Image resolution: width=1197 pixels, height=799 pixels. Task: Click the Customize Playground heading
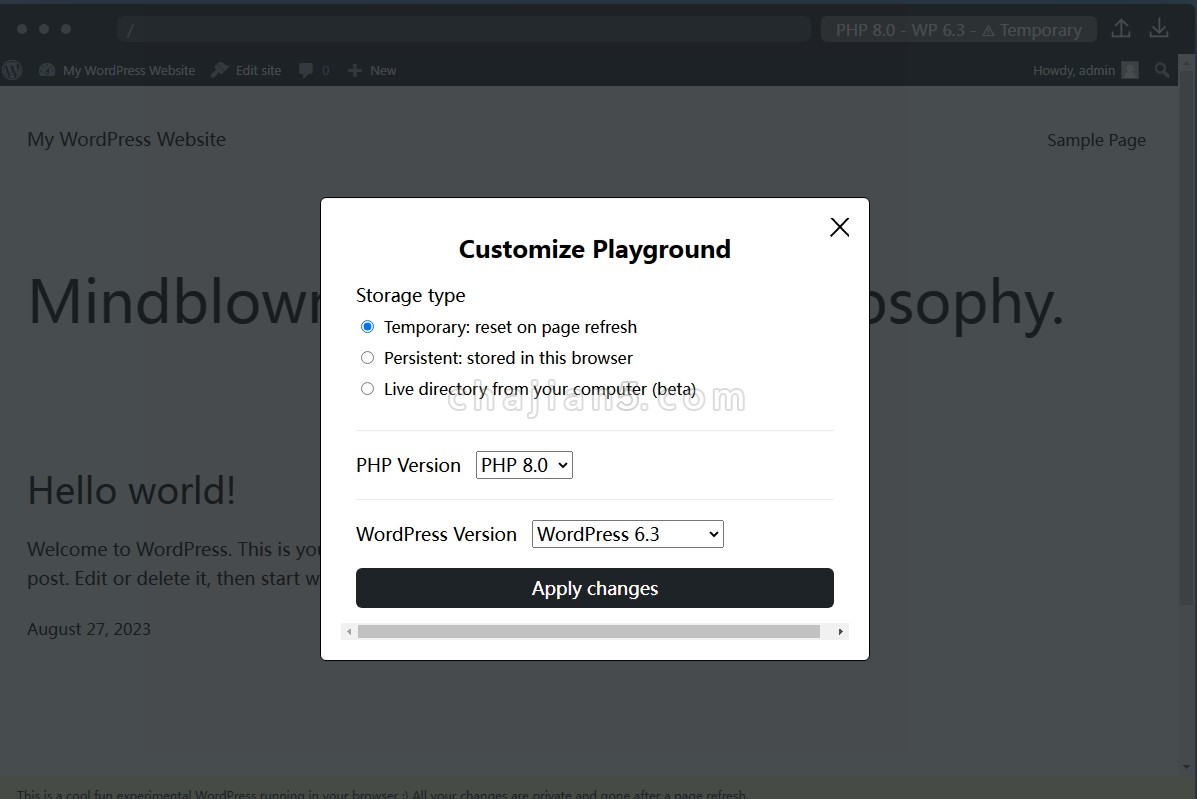pyautogui.click(x=595, y=250)
